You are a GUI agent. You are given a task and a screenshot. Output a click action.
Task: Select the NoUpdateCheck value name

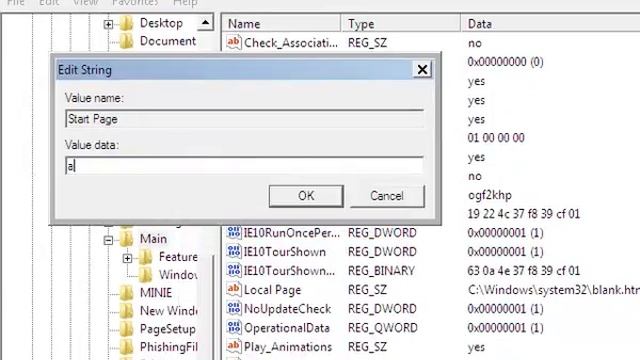pyautogui.click(x=287, y=309)
